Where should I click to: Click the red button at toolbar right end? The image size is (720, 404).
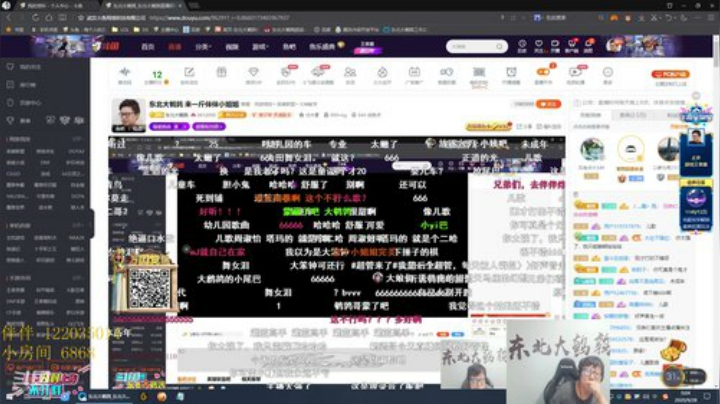(x=670, y=74)
